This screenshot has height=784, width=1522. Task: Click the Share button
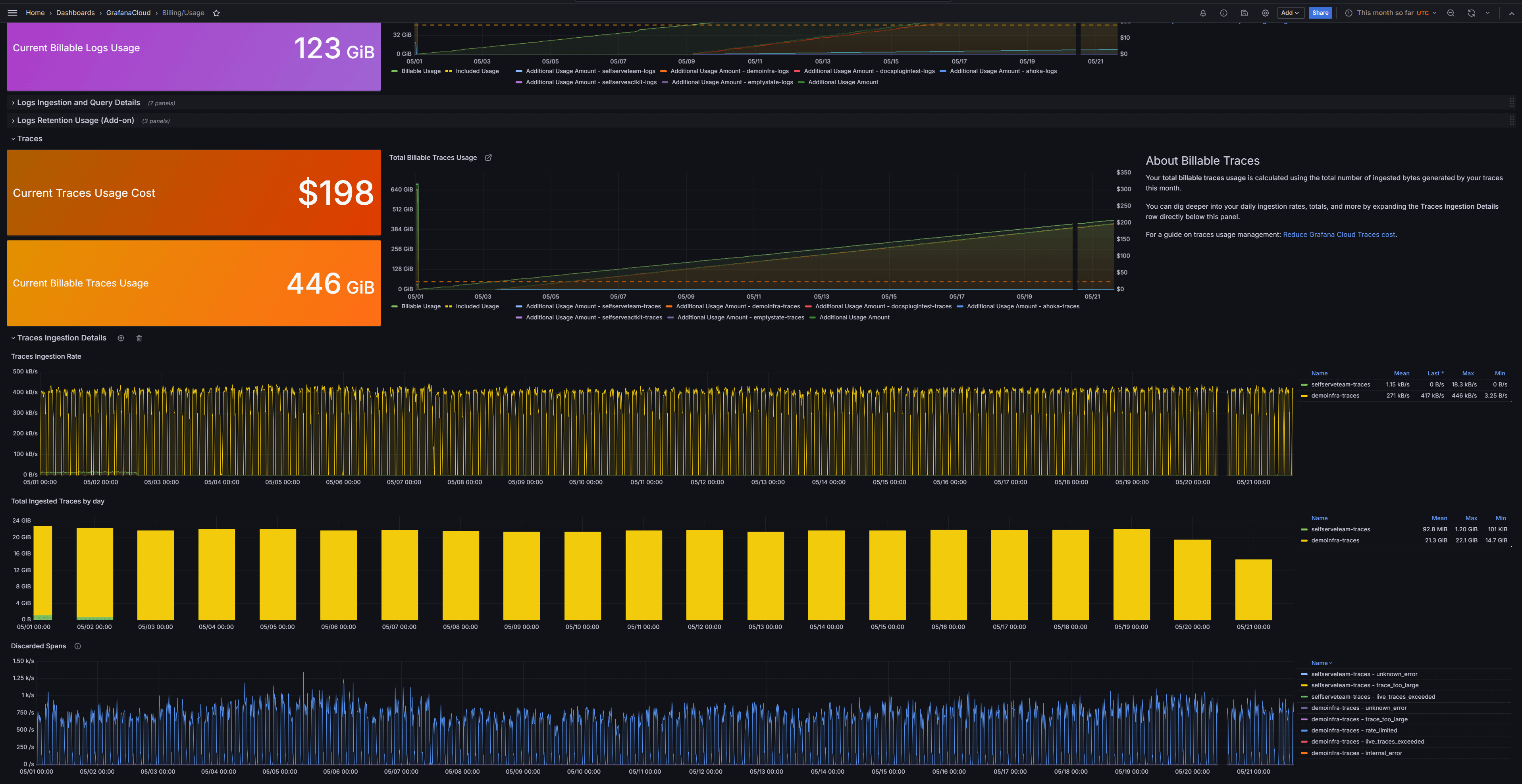pyautogui.click(x=1320, y=13)
